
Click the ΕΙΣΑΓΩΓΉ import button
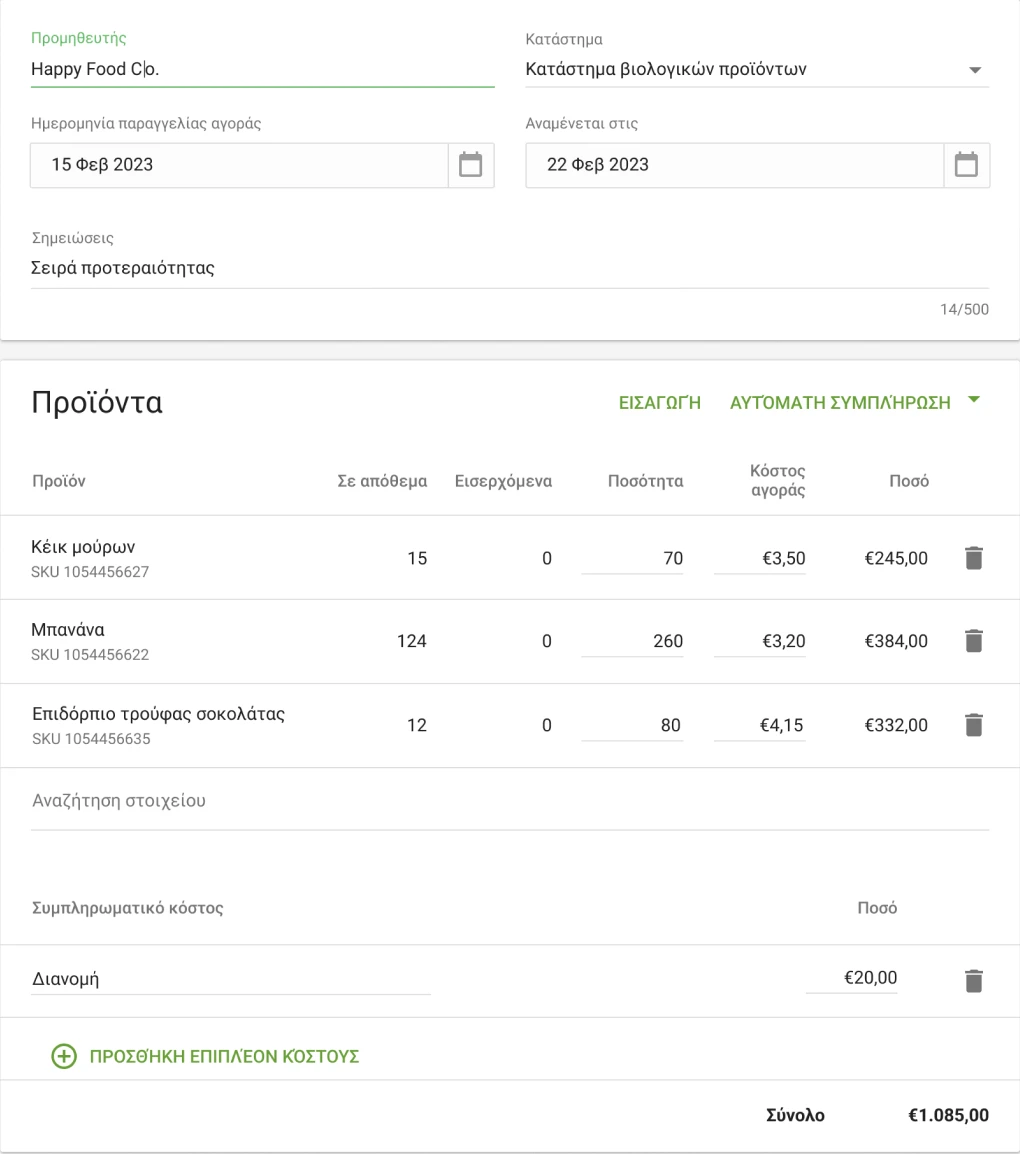click(x=660, y=403)
